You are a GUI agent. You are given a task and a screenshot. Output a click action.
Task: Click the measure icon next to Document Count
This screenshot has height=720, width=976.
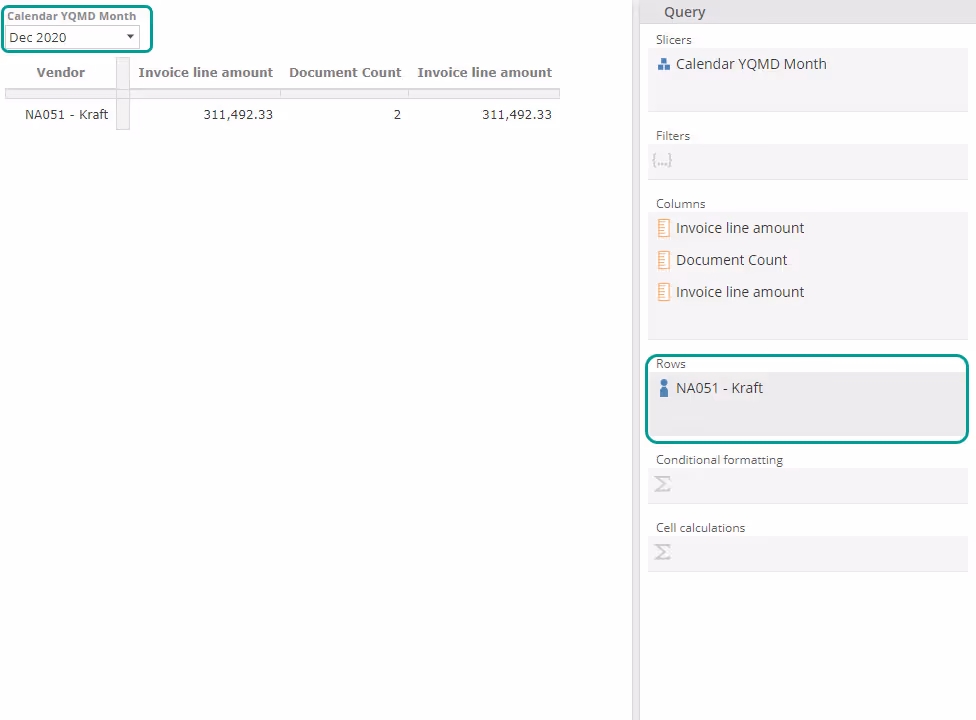click(663, 260)
